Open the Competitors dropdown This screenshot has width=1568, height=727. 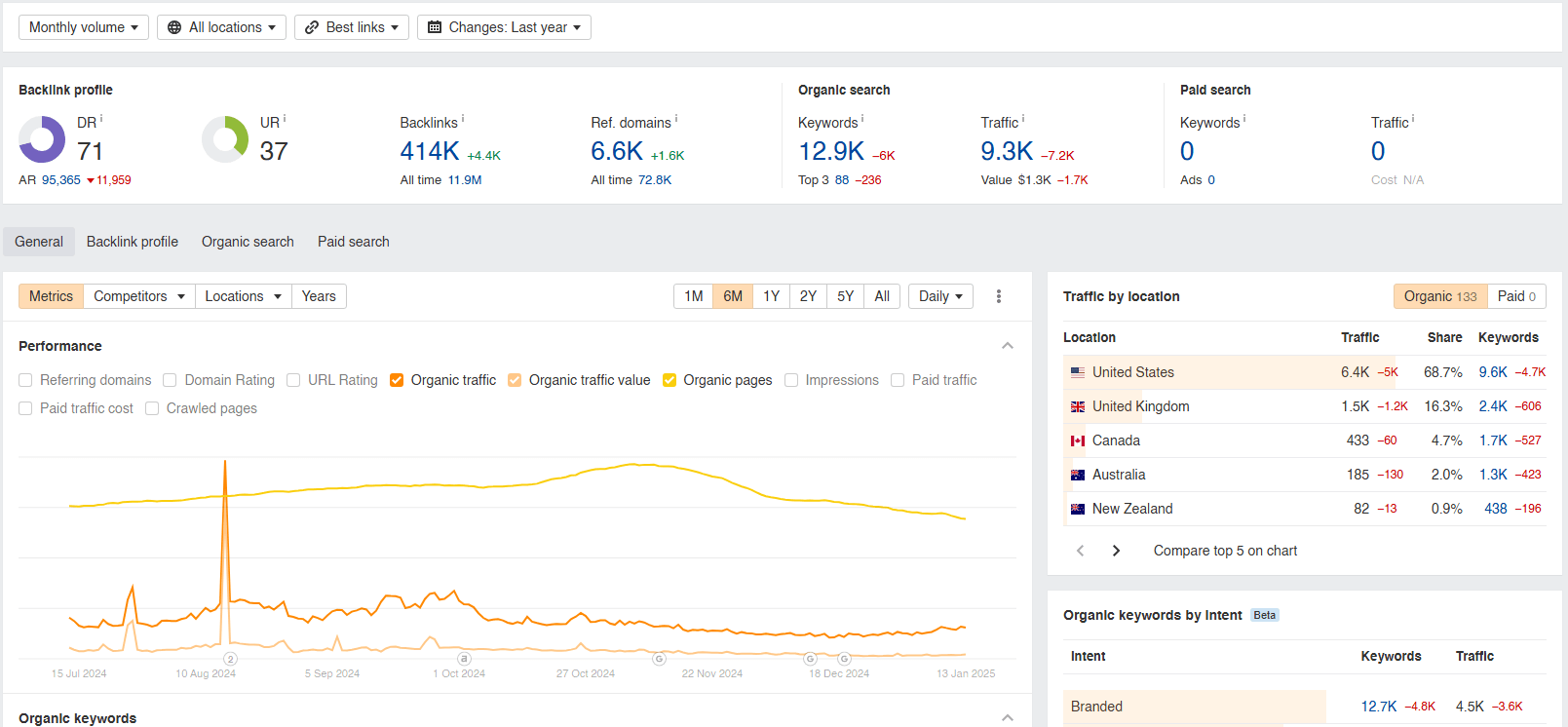point(138,296)
